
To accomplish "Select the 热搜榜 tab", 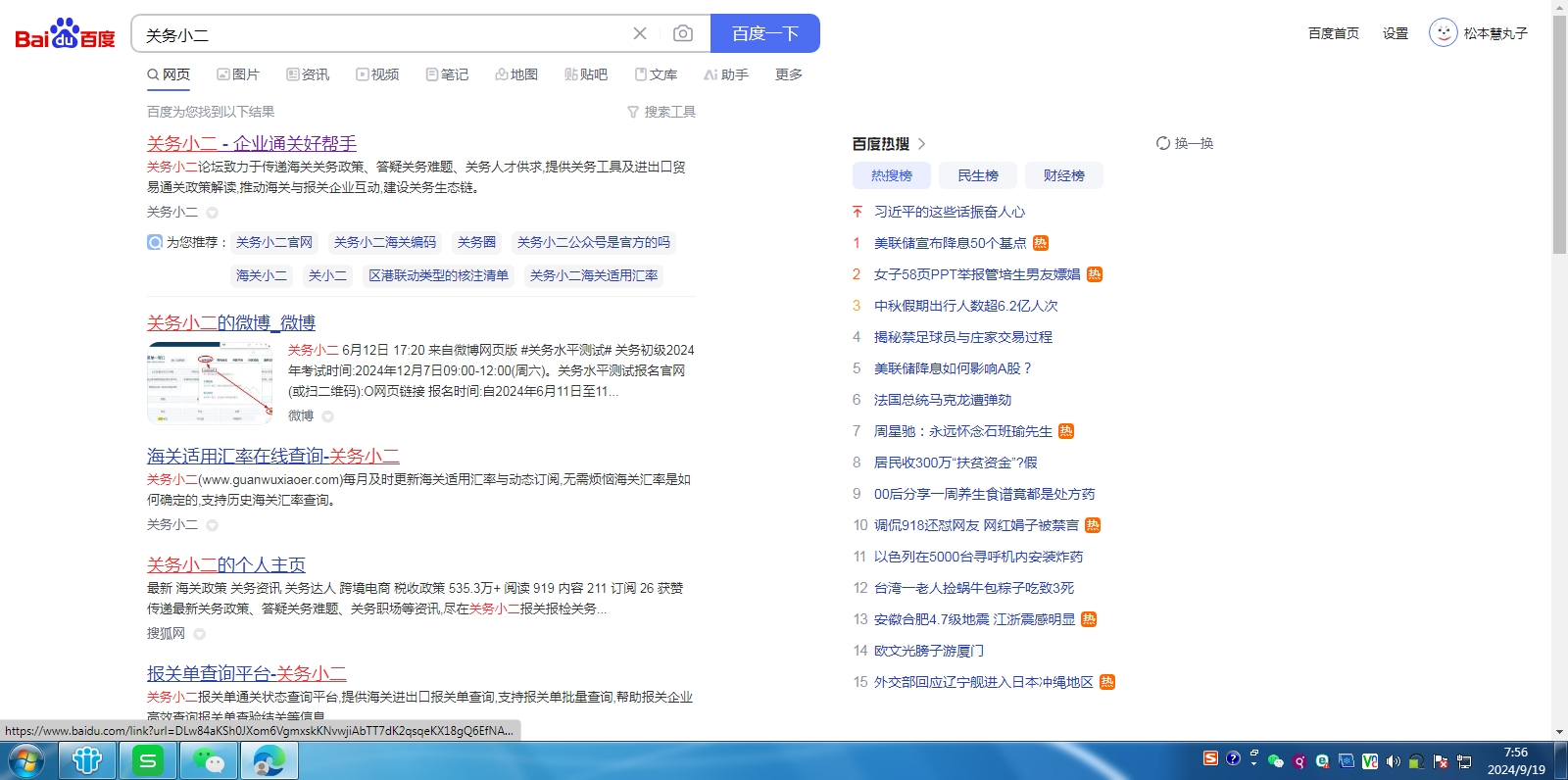I will coord(892,175).
